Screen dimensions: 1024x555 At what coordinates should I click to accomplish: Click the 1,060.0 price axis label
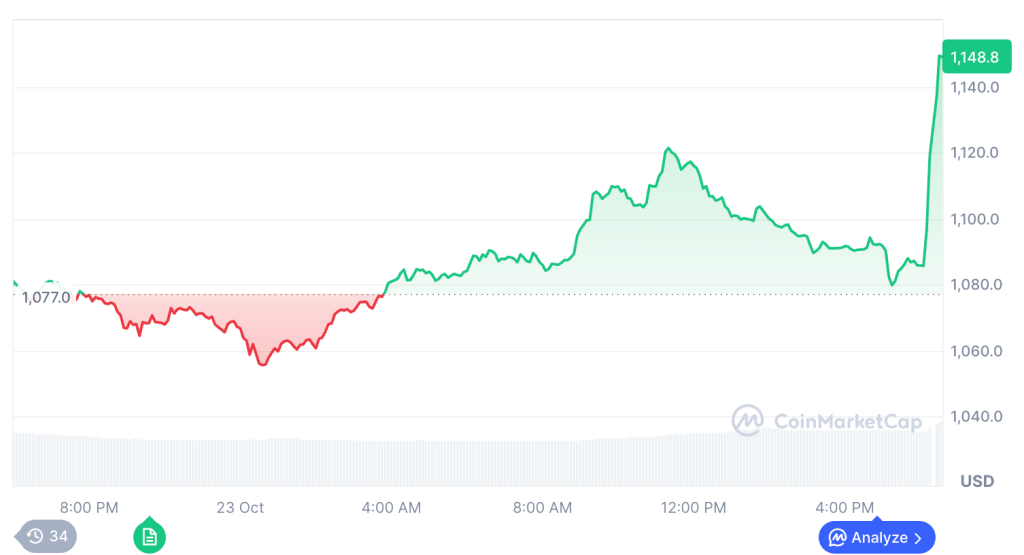(x=975, y=351)
